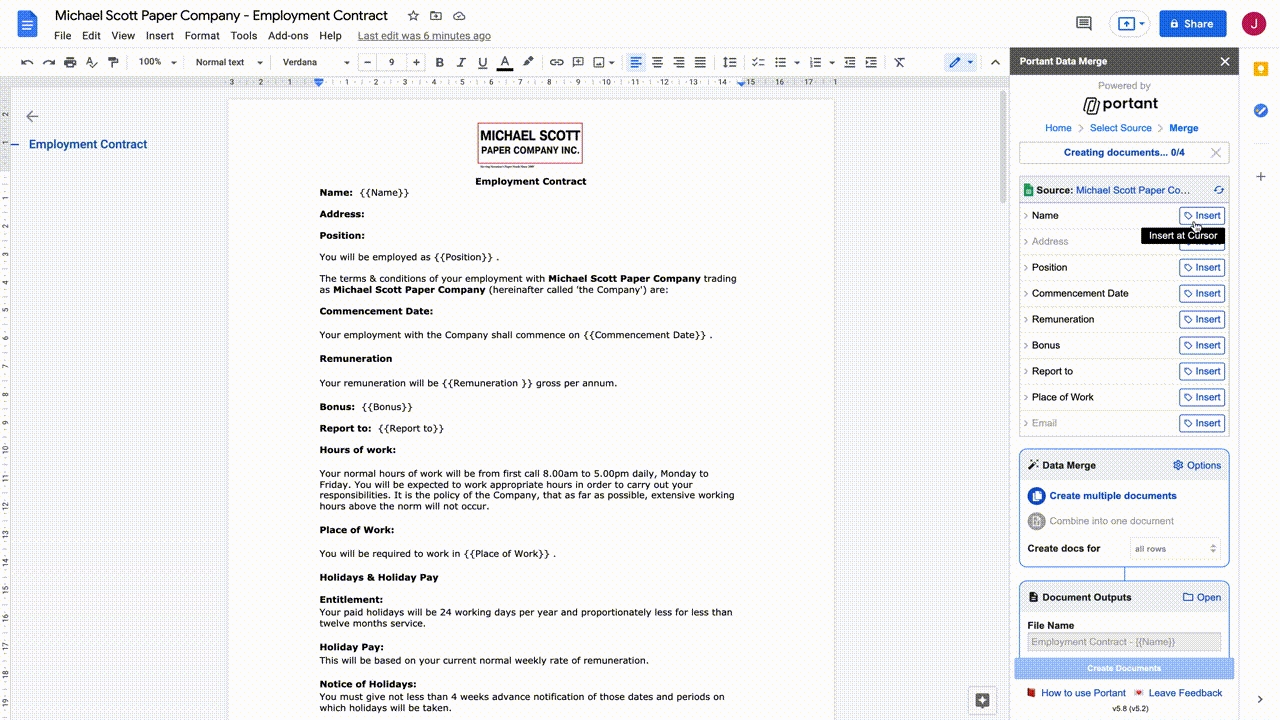Open the bulleted list tool
Screen dimensions: 1280x720
click(x=780, y=62)
